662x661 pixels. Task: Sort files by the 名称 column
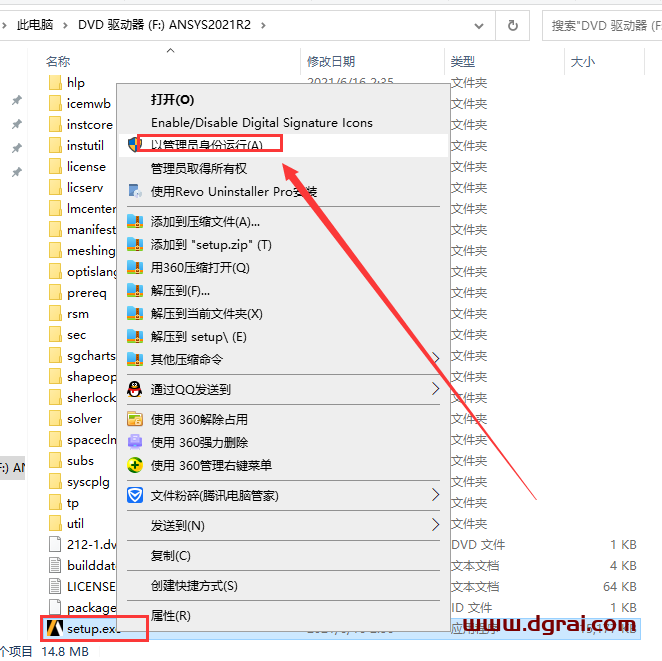pos(58,62)
